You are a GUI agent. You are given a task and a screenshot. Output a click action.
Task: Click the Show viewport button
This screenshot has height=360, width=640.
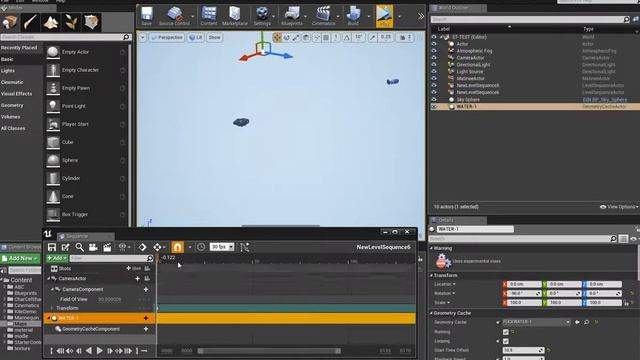tap(214, 38)
